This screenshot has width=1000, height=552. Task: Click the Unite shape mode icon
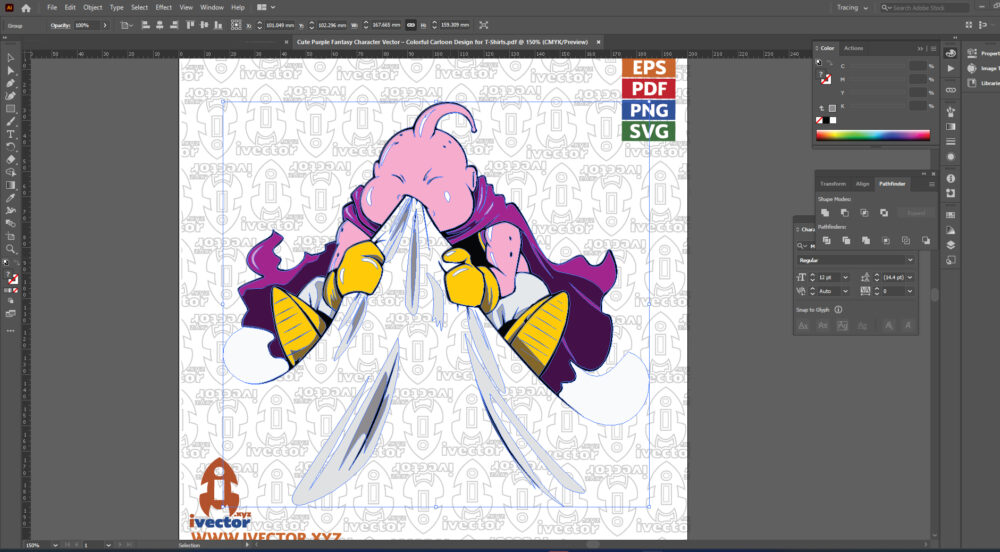point(825,213)
